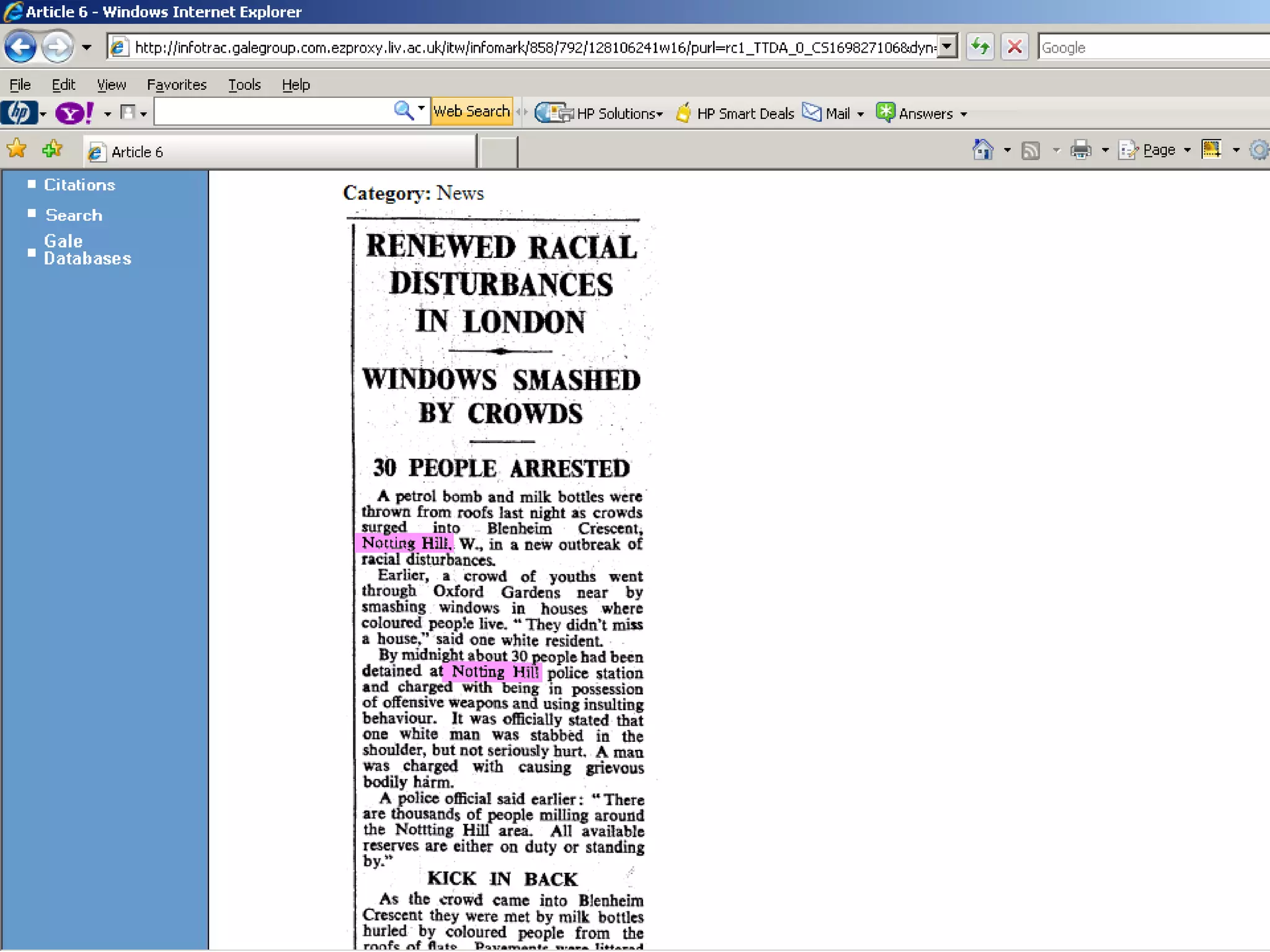This screenshot has width=1270, height=952.
Task: Expand the address bar URL dropdown
Action: pyautogui.click(x=947, y=47)
